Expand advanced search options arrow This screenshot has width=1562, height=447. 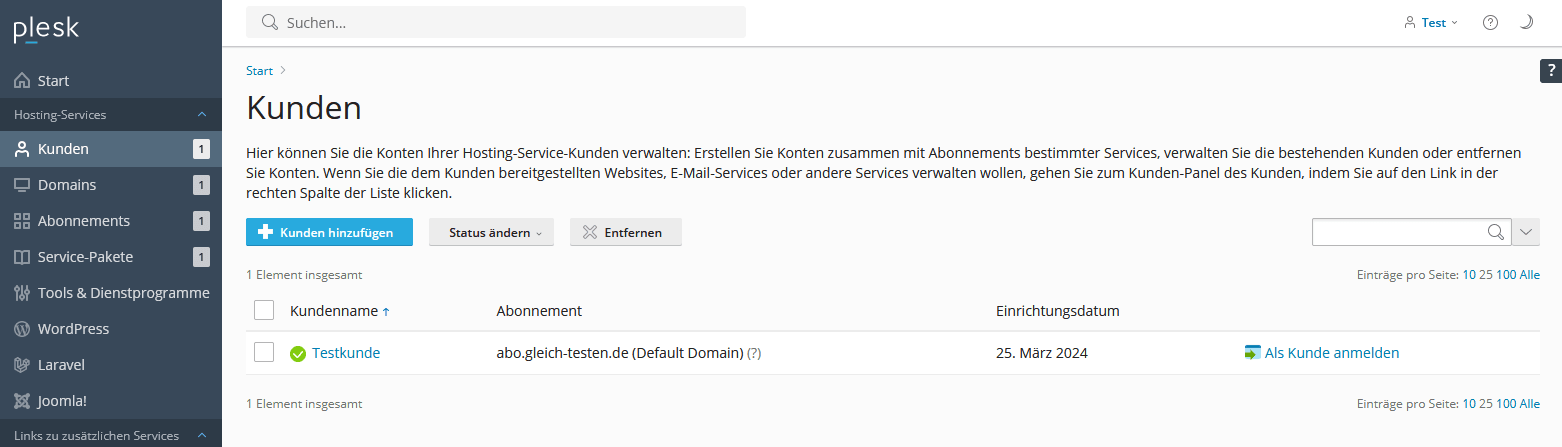(1526, 232)
